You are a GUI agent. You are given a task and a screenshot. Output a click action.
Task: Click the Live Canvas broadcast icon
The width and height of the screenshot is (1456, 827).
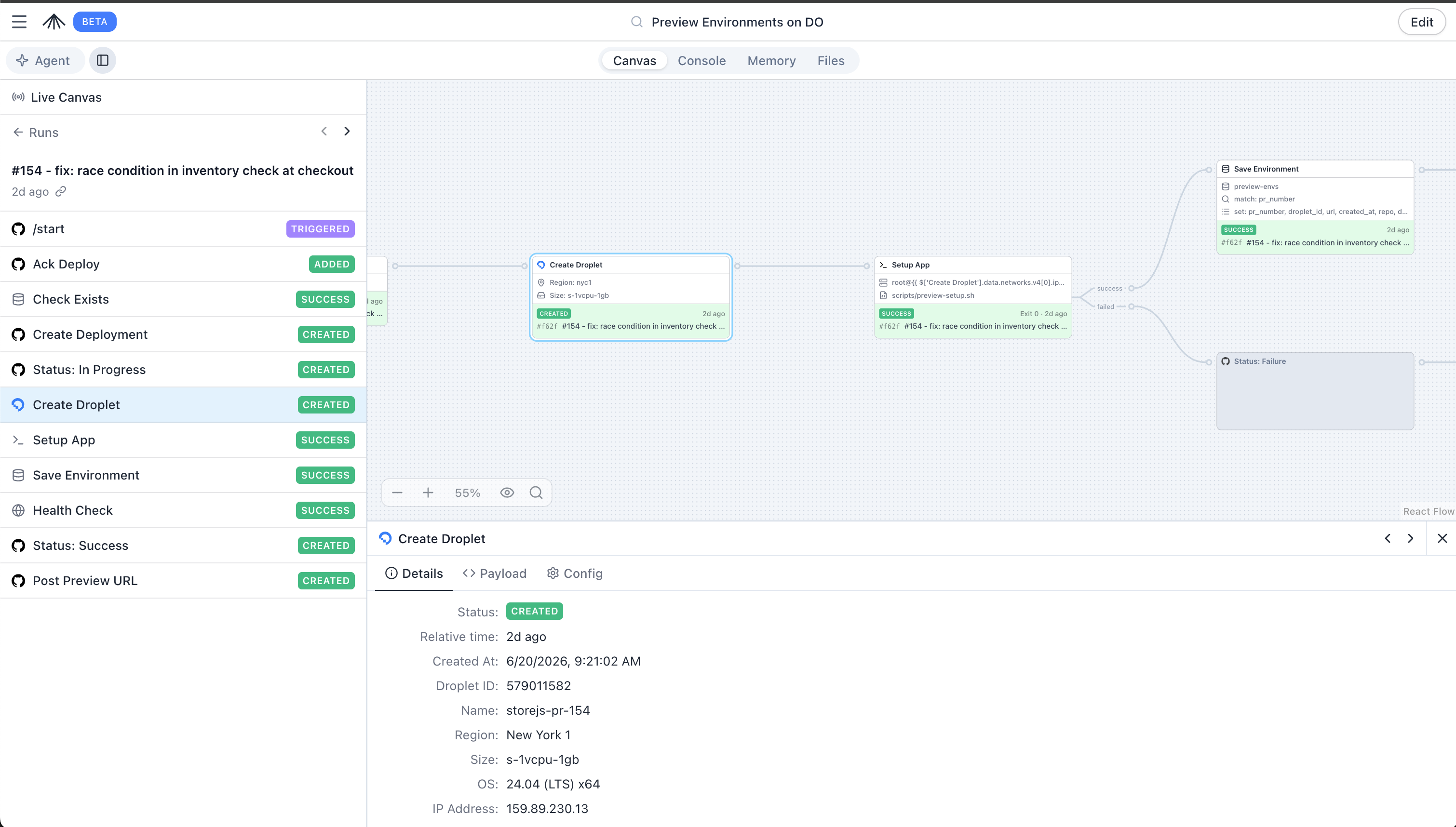pyautogui.click(x=18, y=97)
